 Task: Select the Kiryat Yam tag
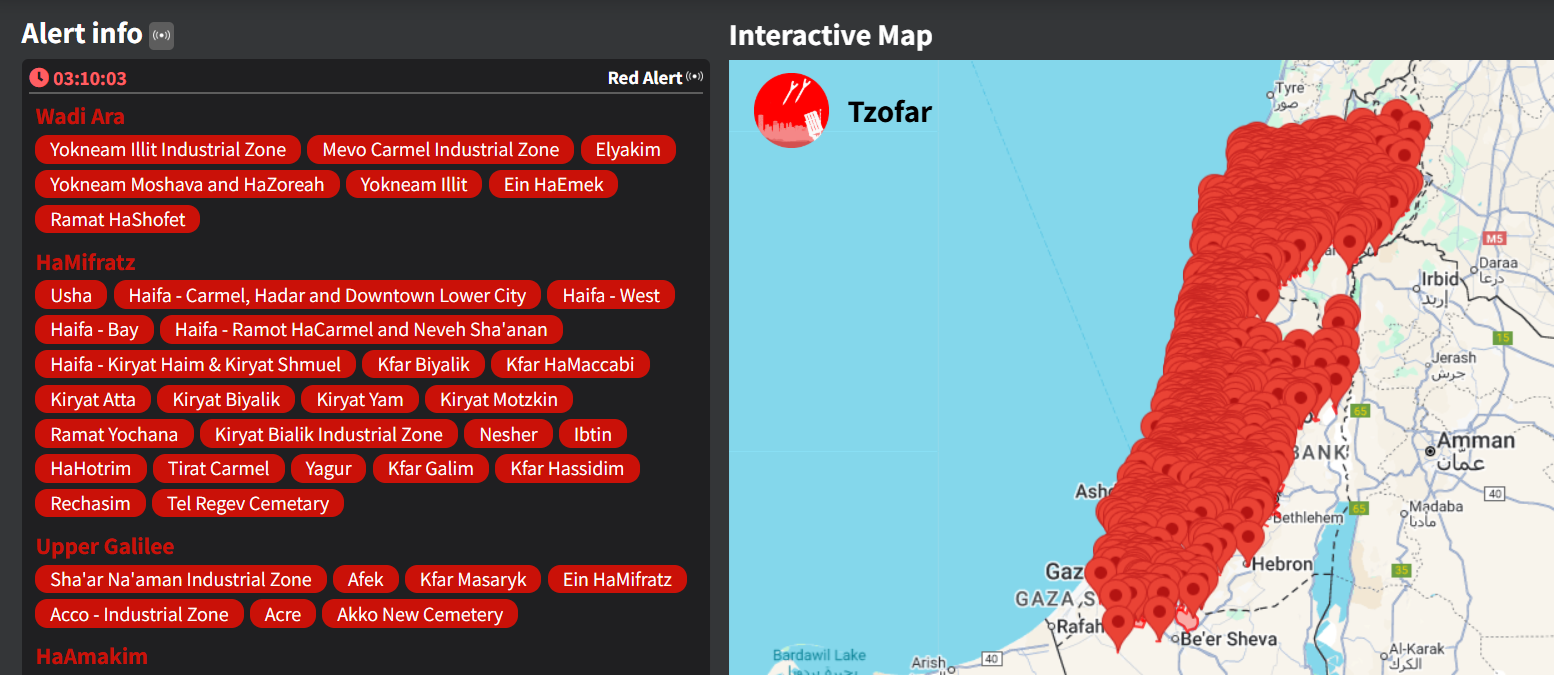pyautogui.click(x=360, y=399)
